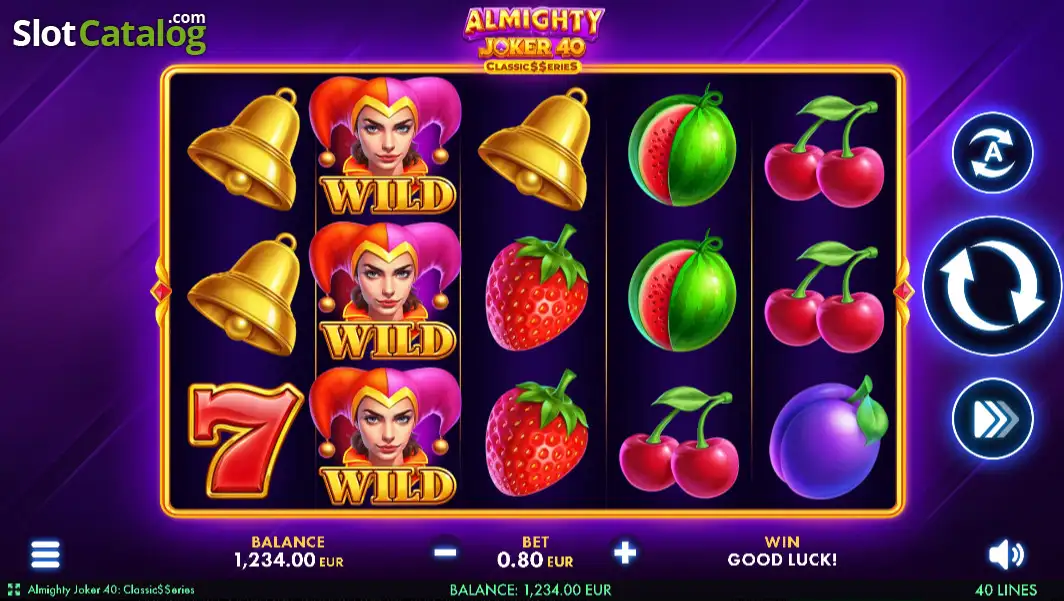The image size is (1064, 601).
Task: Click the bottom strawberry symbol
Action: [536, 434]
